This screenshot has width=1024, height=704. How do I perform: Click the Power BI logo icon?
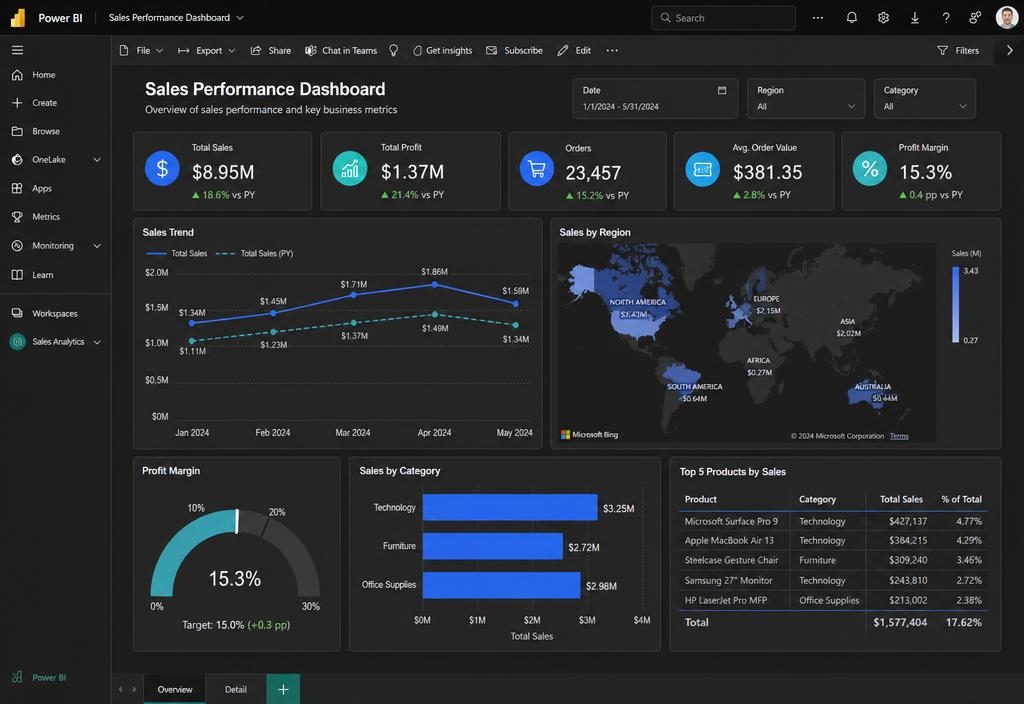(18, 18)
